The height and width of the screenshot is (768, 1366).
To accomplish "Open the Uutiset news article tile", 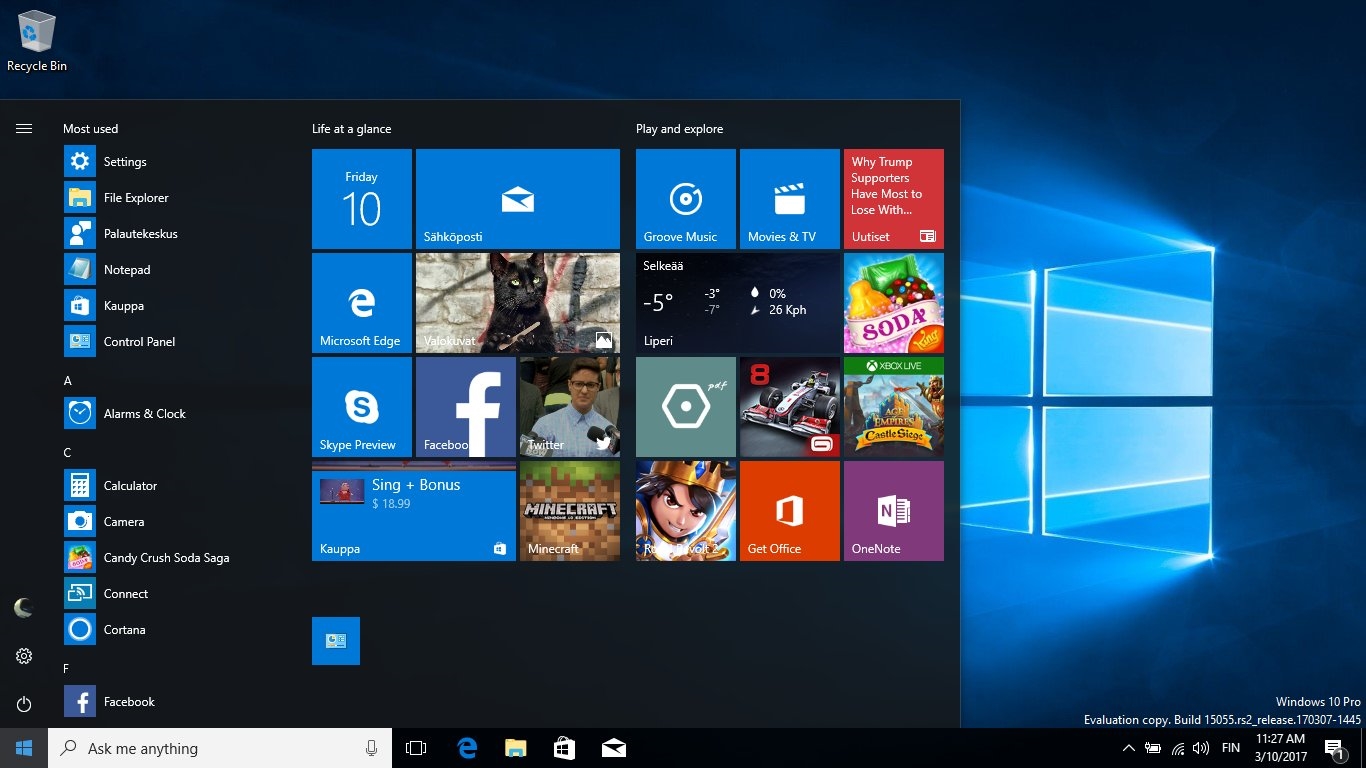I will coord(893,199).
